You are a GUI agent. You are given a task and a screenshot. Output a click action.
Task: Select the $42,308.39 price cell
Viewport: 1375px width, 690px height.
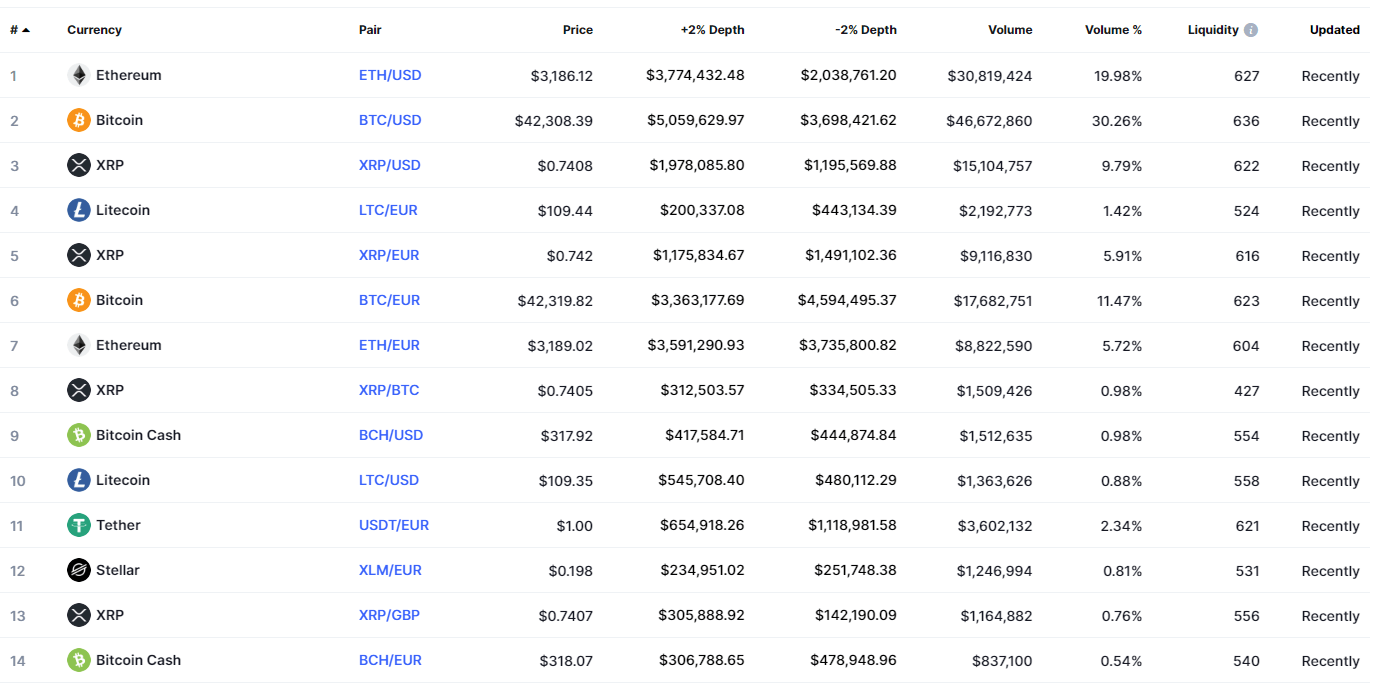tap(554, 121)
